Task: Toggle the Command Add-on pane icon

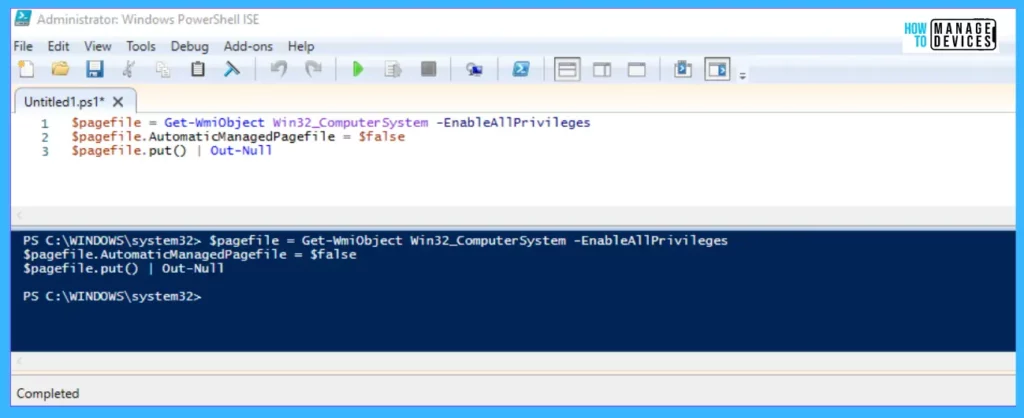Action: 717,69
